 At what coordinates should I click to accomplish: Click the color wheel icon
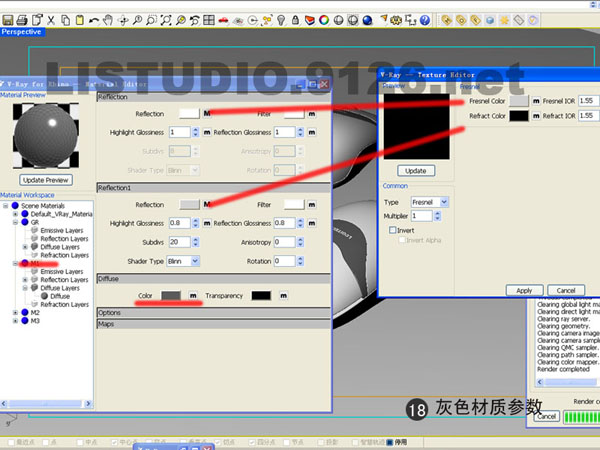coord(324,20)
